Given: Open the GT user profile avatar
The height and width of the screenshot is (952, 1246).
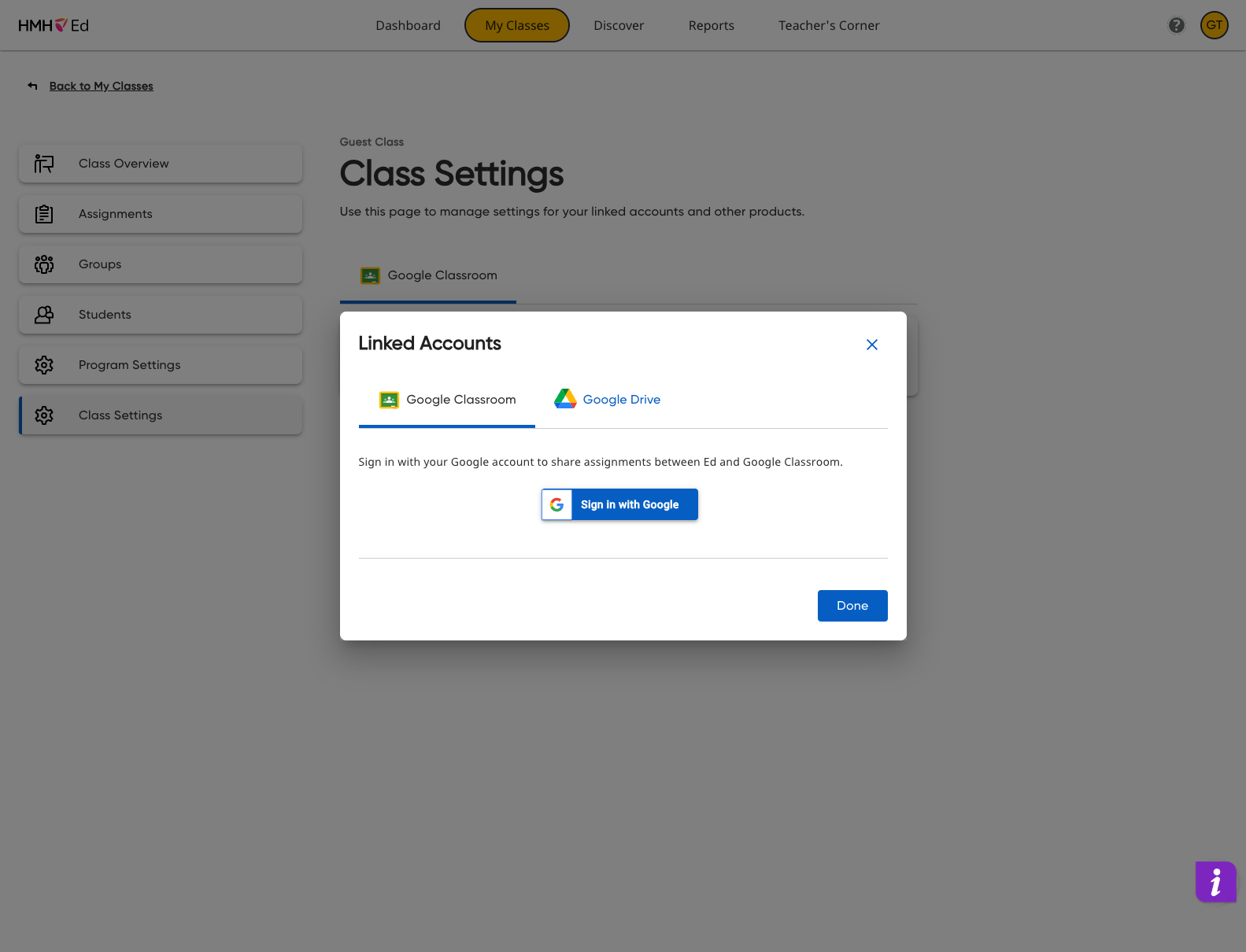Looking at the screenshot, I should (x=1214, y=25).
